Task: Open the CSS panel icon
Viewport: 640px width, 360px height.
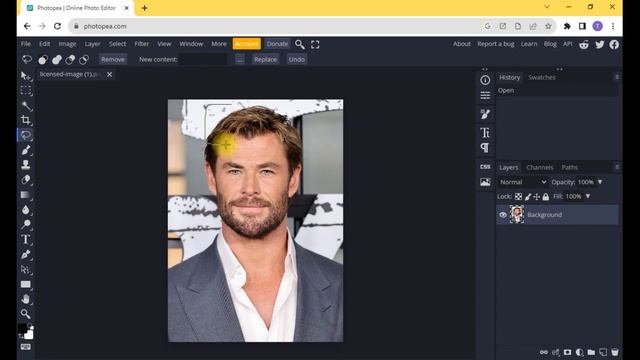Action: [485, 167]
